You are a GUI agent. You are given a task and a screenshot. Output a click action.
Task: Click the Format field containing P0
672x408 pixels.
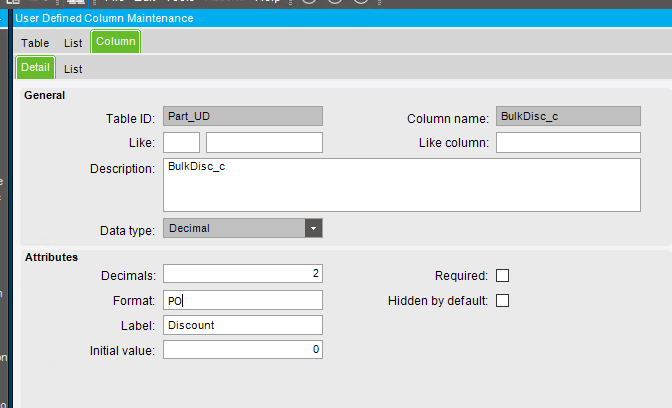click(x=243, y=300)
